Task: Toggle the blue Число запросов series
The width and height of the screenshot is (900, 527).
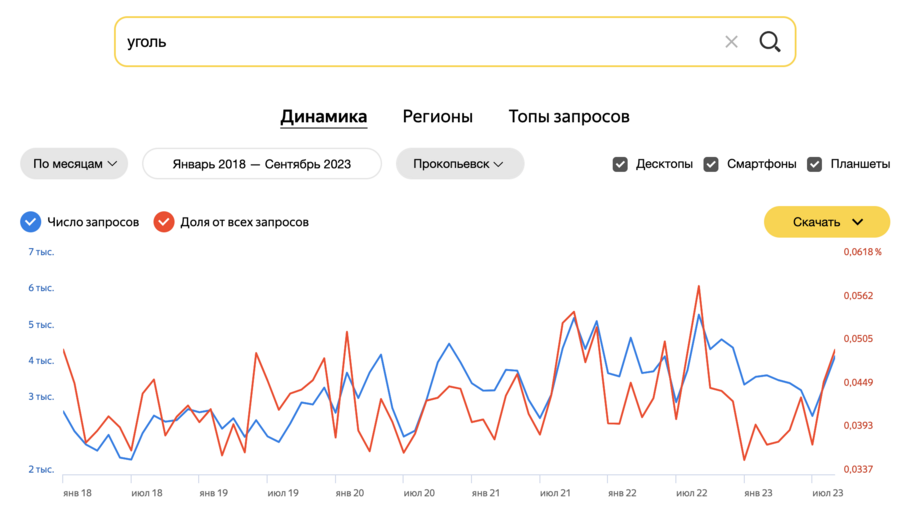Action: pos(30,222)
